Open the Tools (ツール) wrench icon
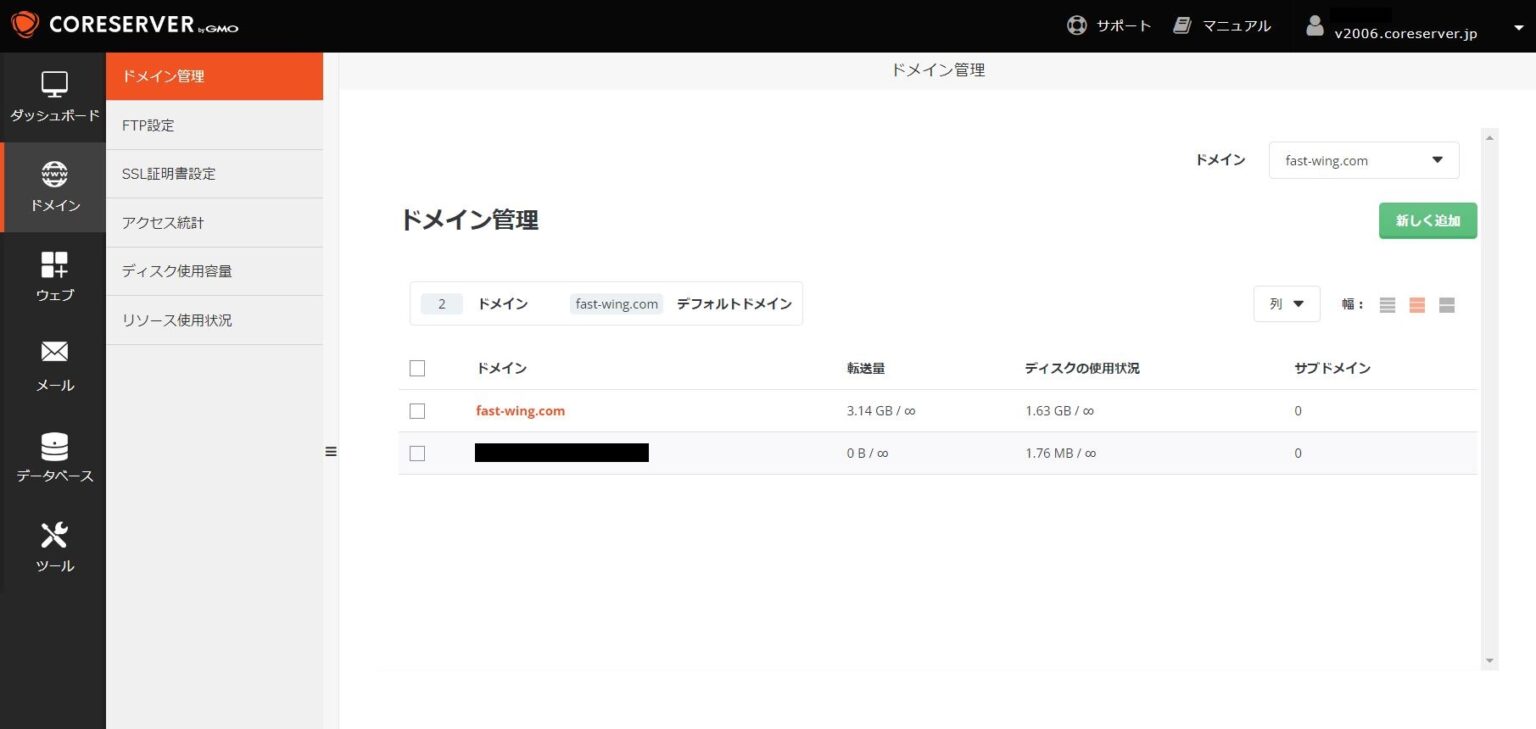Screen dimensions: 1536x729 pyautogui.click(x=54, y=536)
